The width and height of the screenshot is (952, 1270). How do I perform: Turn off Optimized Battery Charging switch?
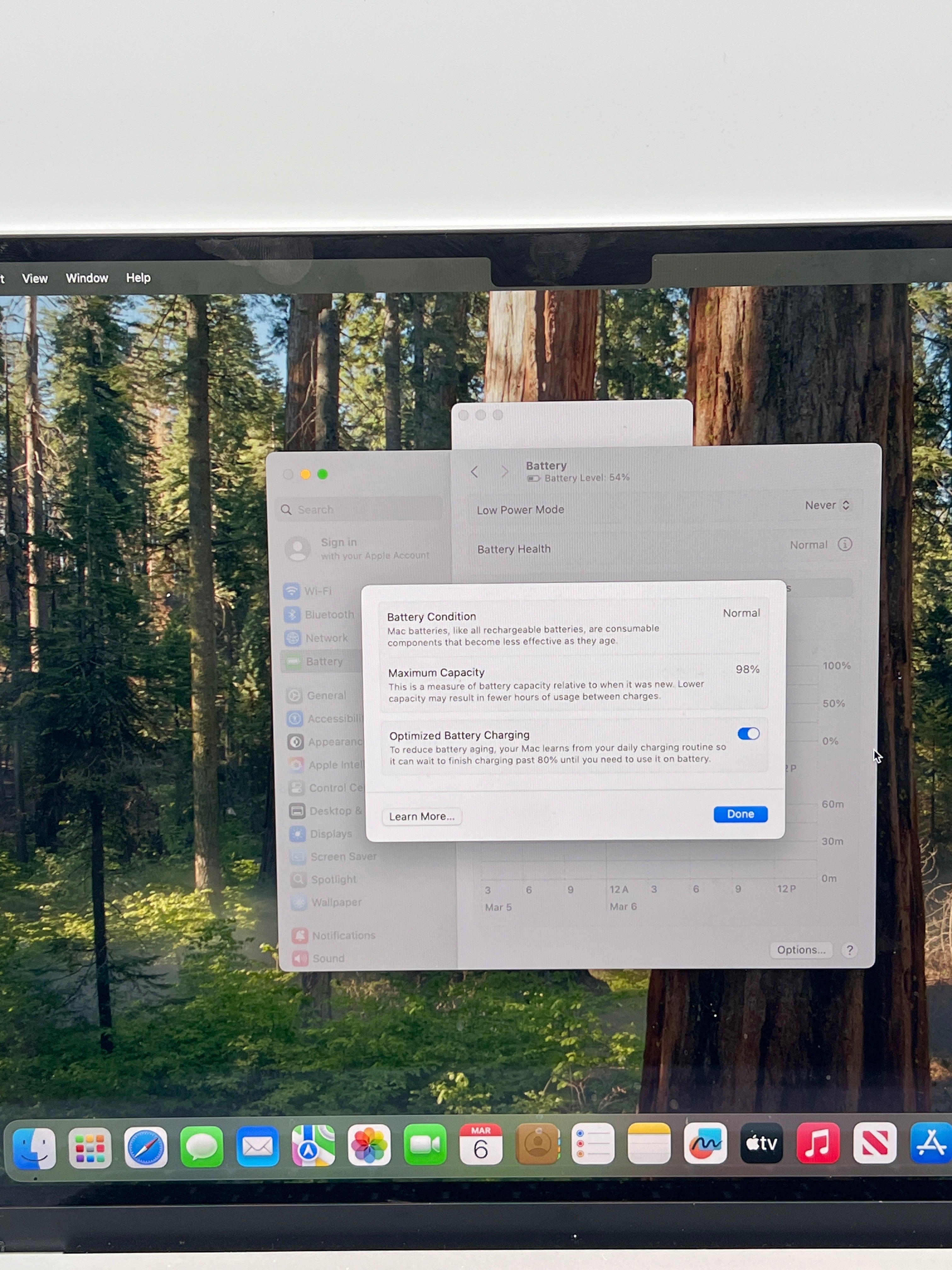click(748, 734)
